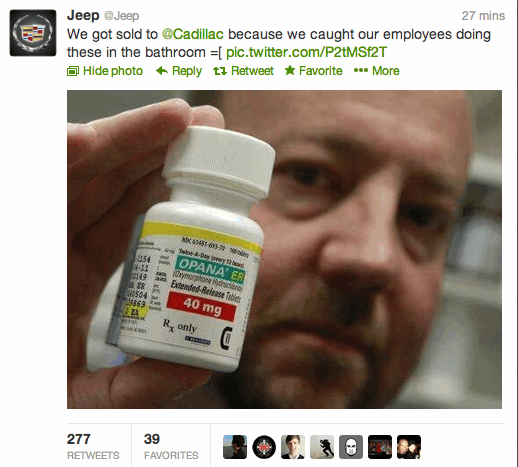The width and height of the screenshot is (518, 467).
Task: Click the Cadillac logo profile avatar
Action: pos(33,33)
